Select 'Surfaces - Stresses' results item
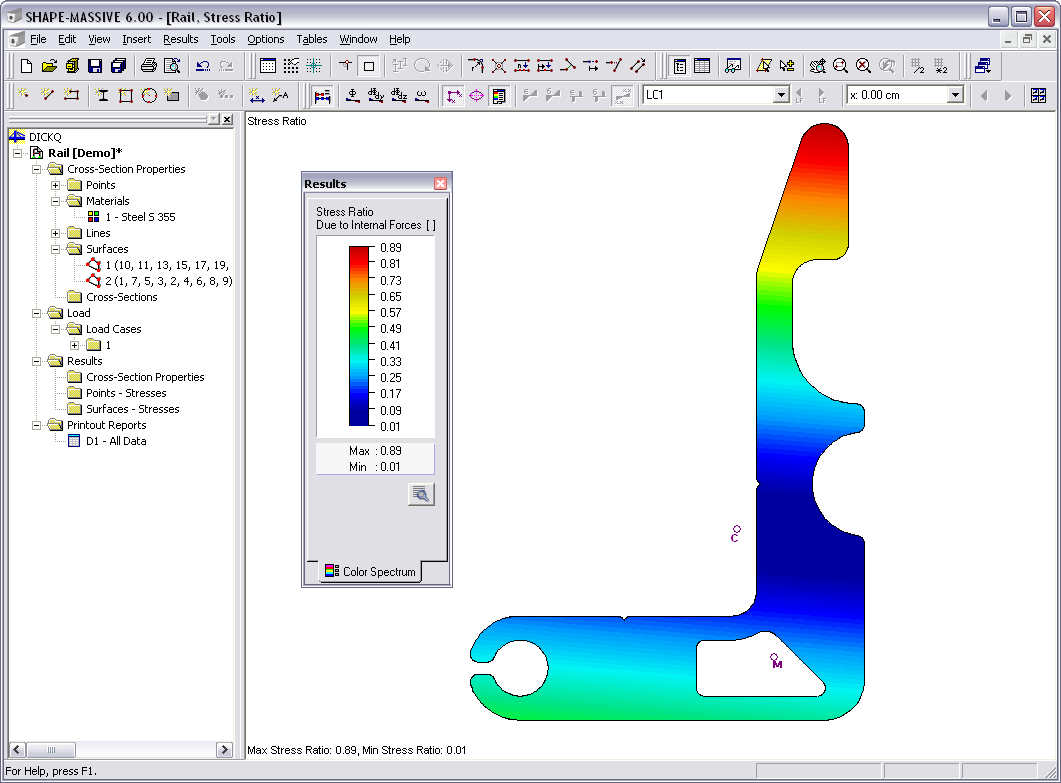This screenshot has height=783, width=1061. 133,409
